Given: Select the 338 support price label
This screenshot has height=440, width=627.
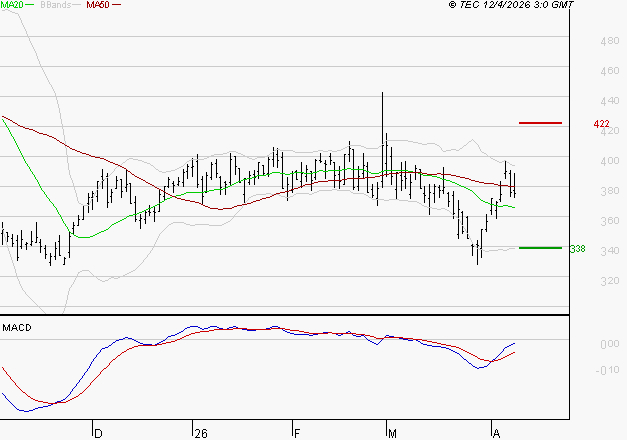Looking at the screenshot, I should click(577, 248).
